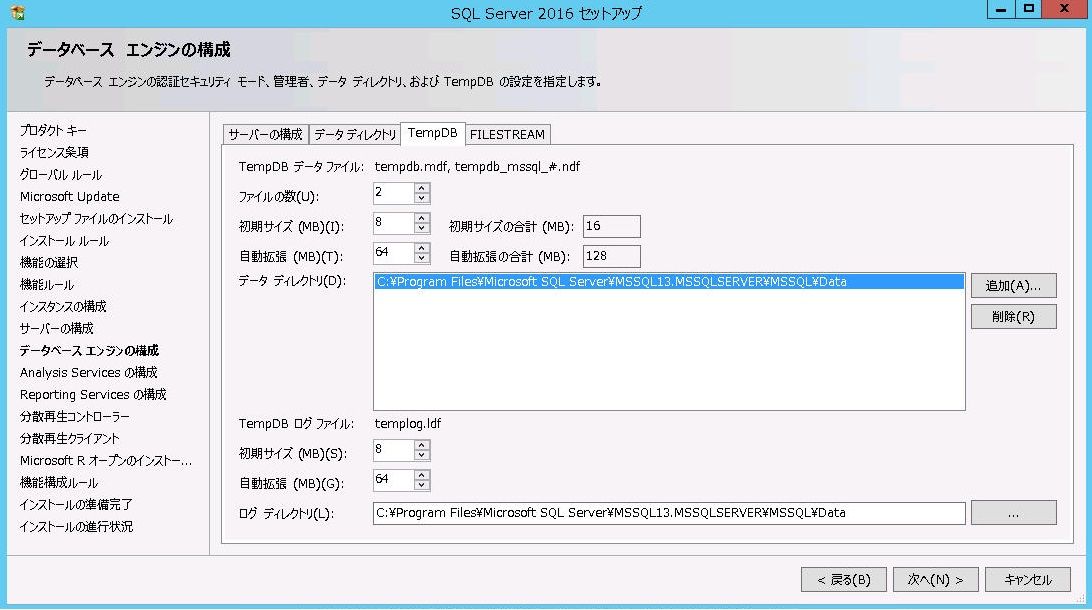The width and height of the screenshot is (1092, 610).
Task: Click 機能構成ルール in the step list
Action: [x=58, y=483]
